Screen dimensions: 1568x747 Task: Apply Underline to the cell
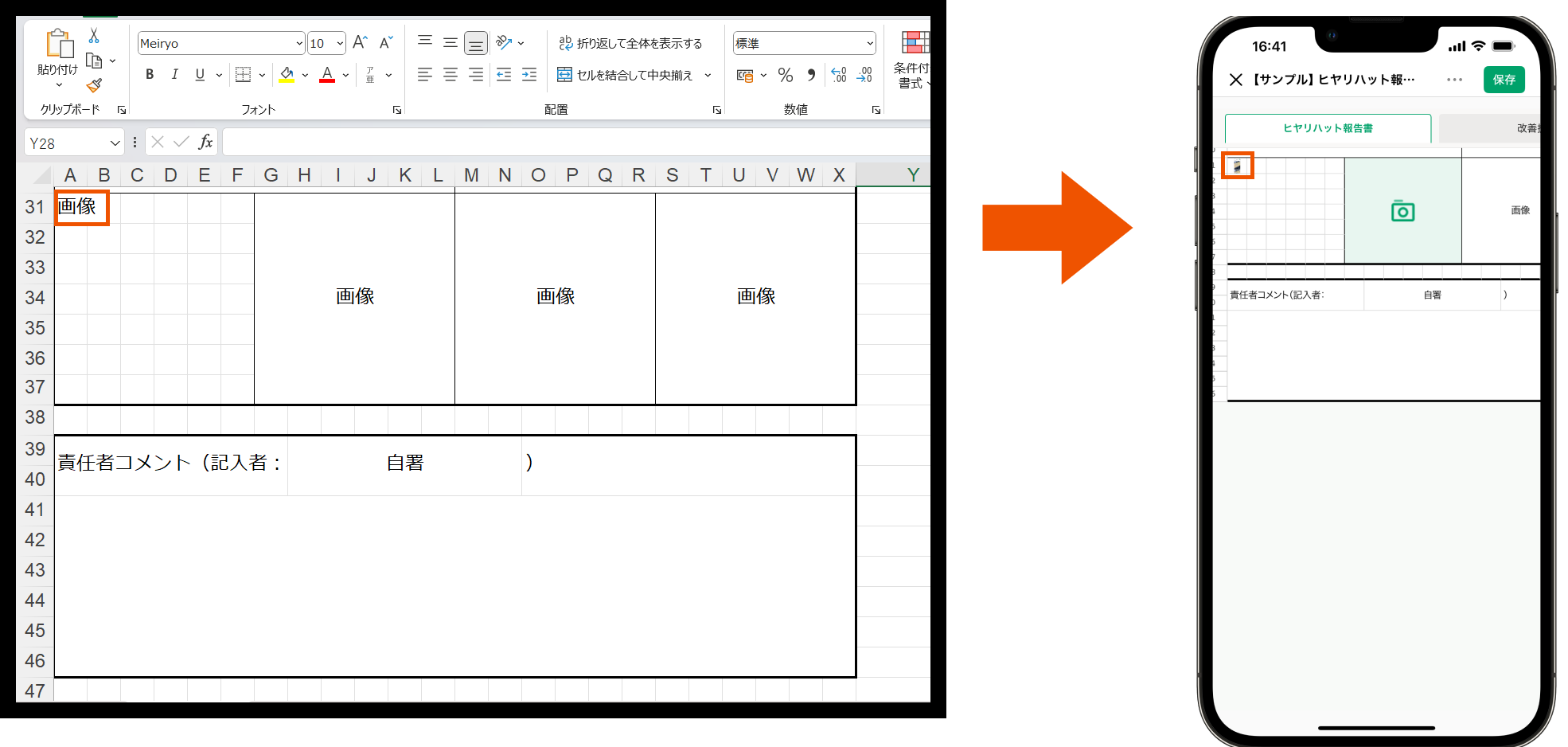pyautogui.click(x=198, y=74)
